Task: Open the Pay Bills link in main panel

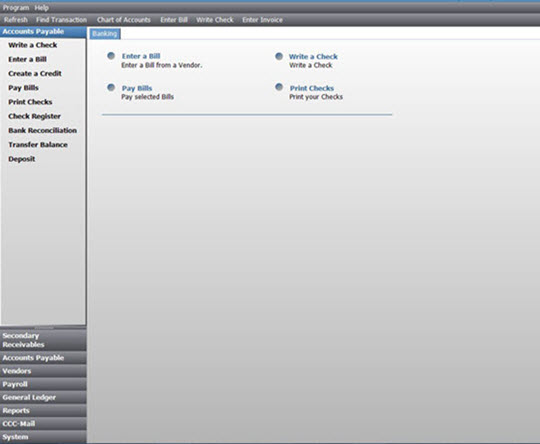Action: coord(137,89)
